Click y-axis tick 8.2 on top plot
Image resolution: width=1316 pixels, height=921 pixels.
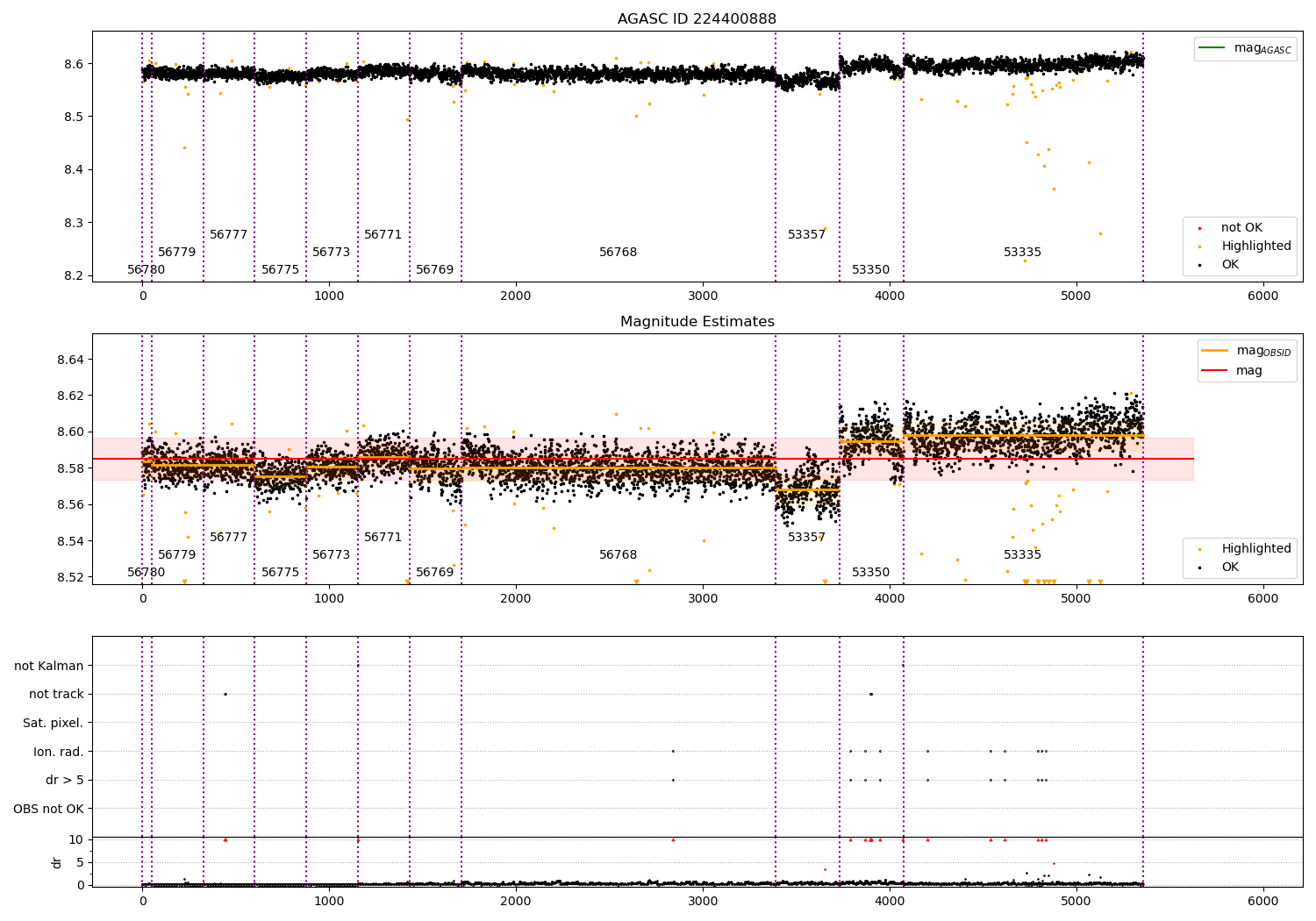click(x=74, y=276)
